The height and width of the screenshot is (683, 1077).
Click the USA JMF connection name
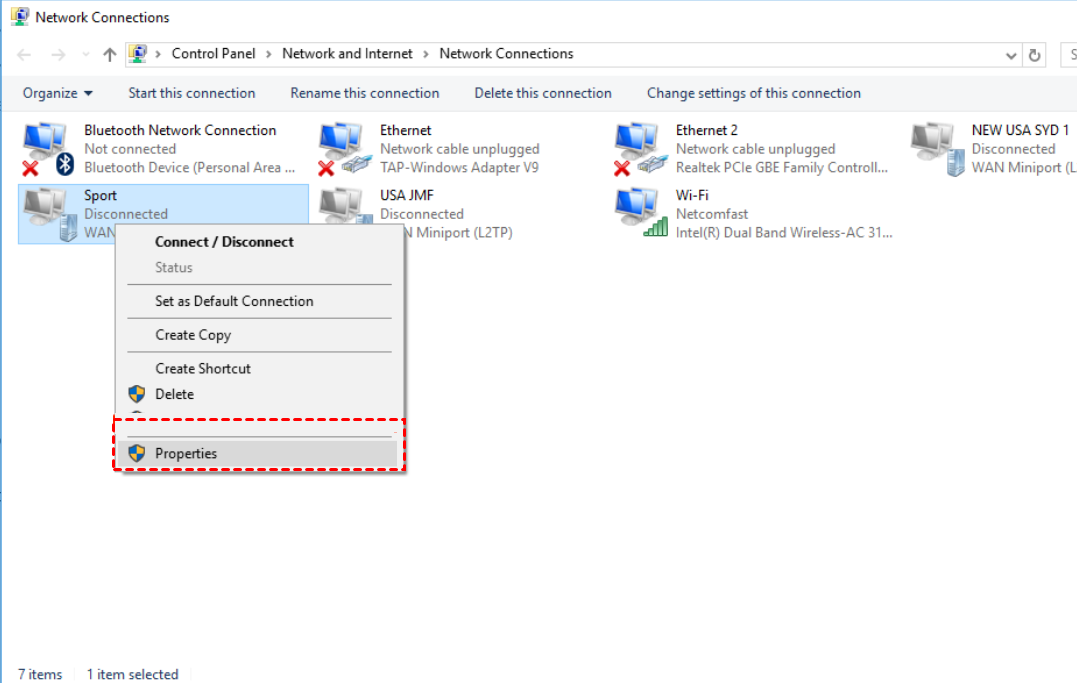tap(407, 195)
